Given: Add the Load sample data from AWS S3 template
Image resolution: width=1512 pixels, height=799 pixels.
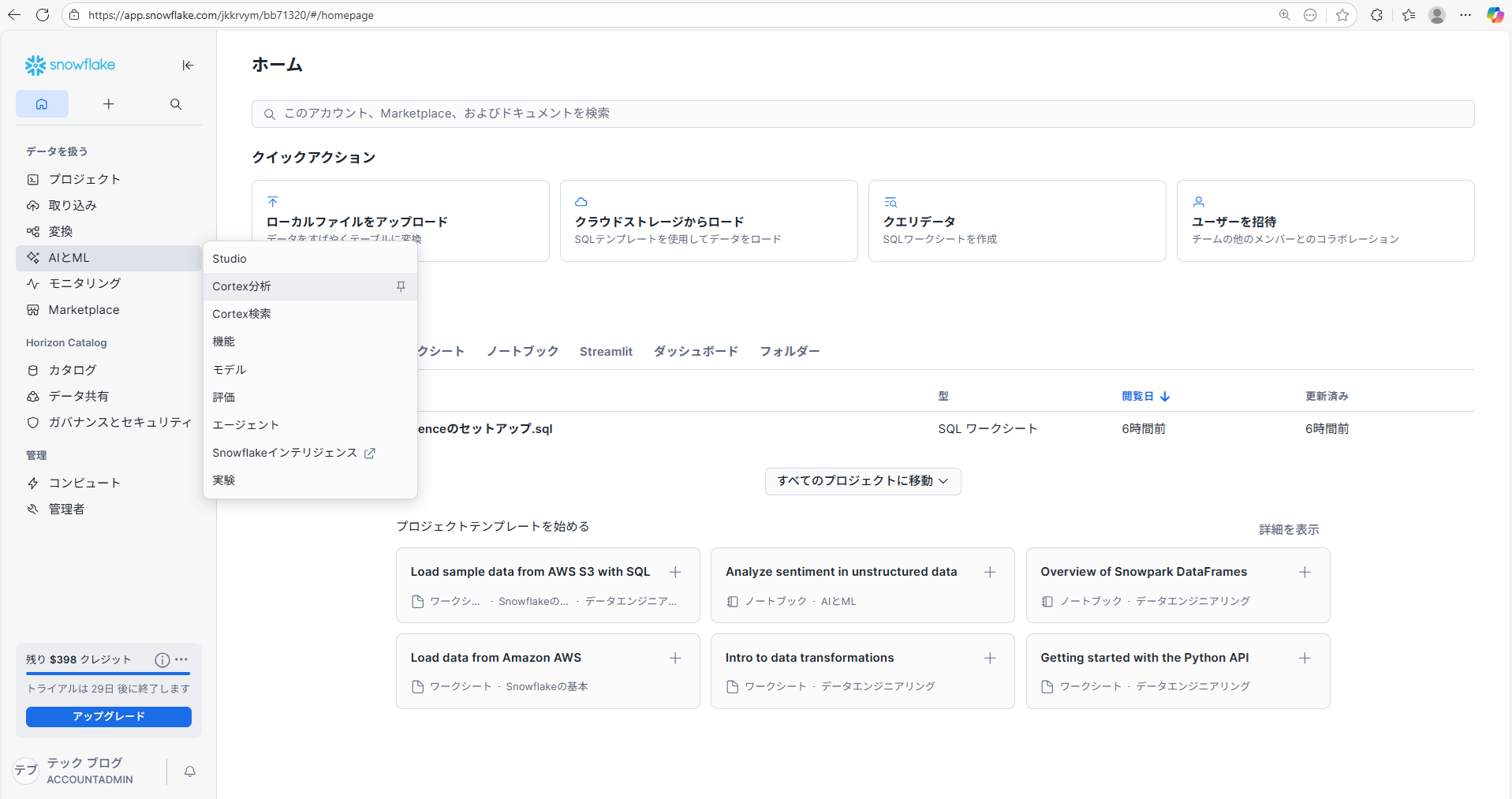Looking at the screenshot, I should (x=675, y=572).
